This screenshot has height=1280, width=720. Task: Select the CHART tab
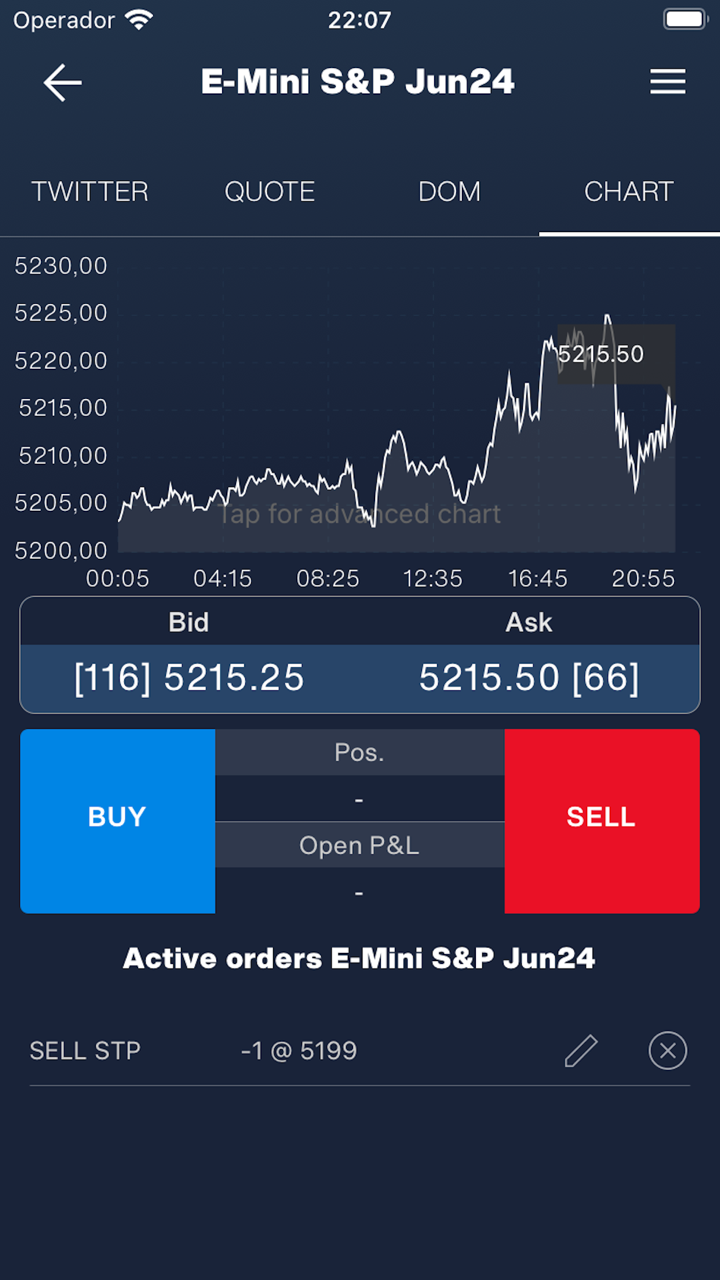point(629,192)
